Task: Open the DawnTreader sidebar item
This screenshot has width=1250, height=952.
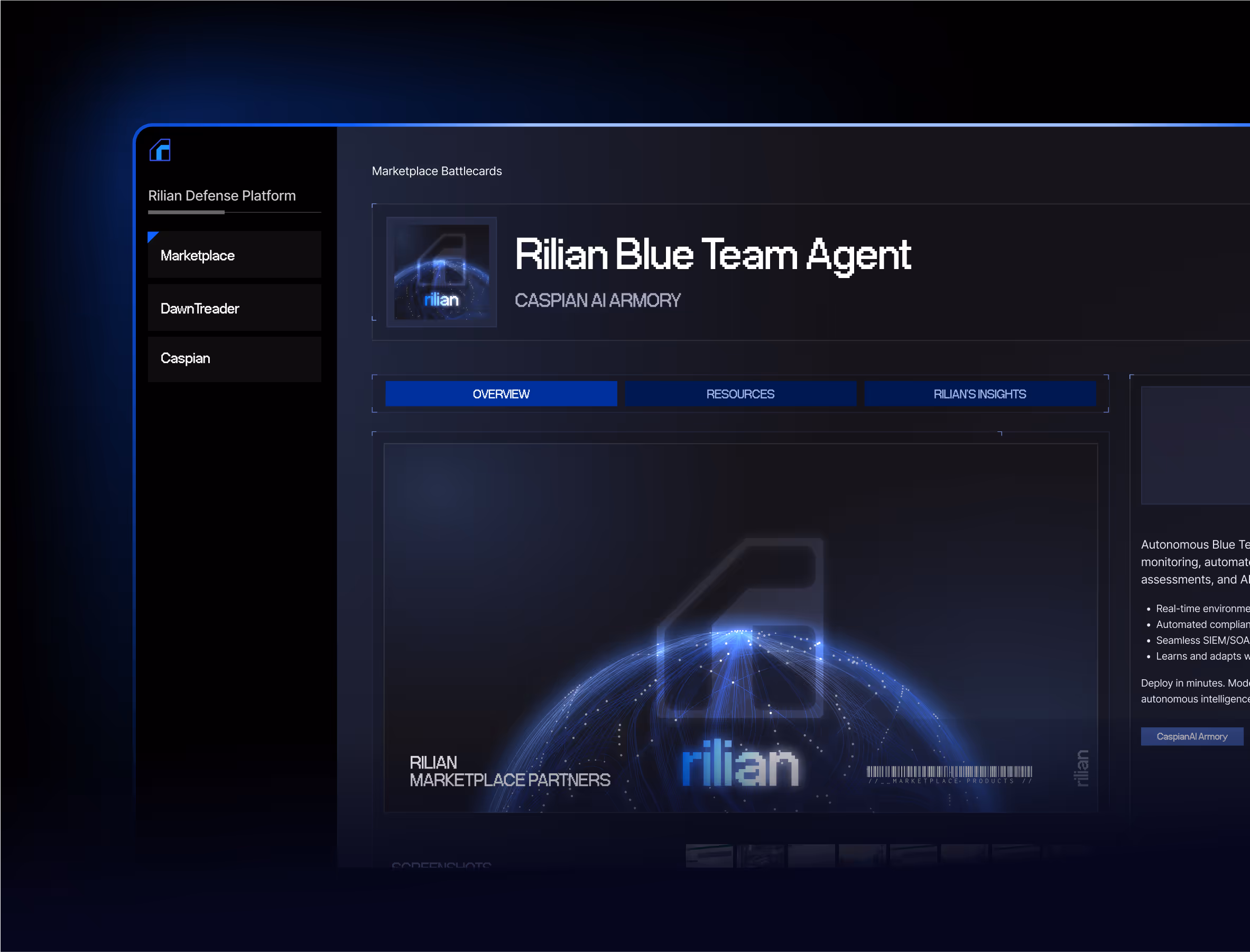Action: pos(234,308)
